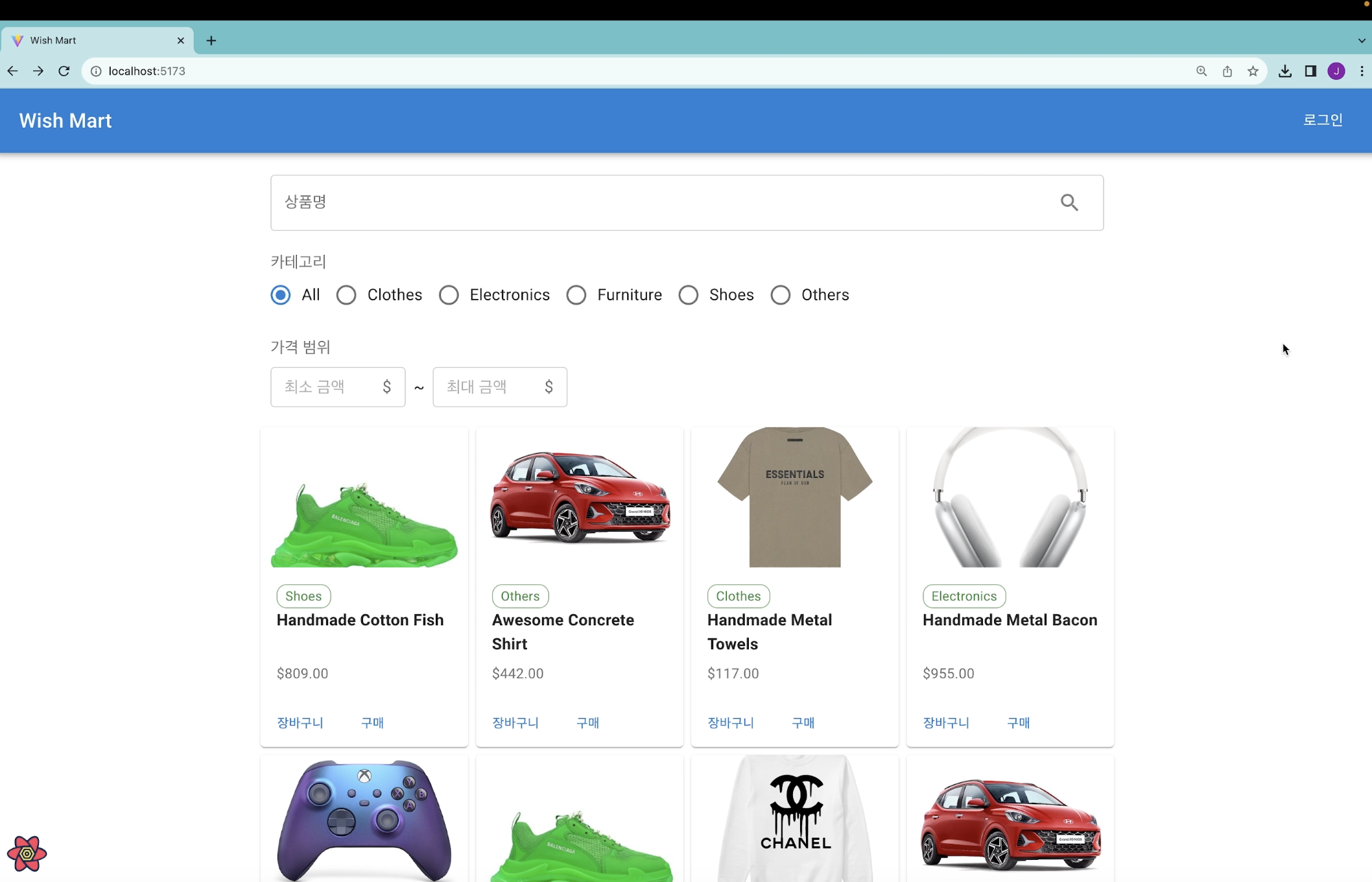Add Handmade Metal Bacon to 장바구니

[x=946, y=722]
